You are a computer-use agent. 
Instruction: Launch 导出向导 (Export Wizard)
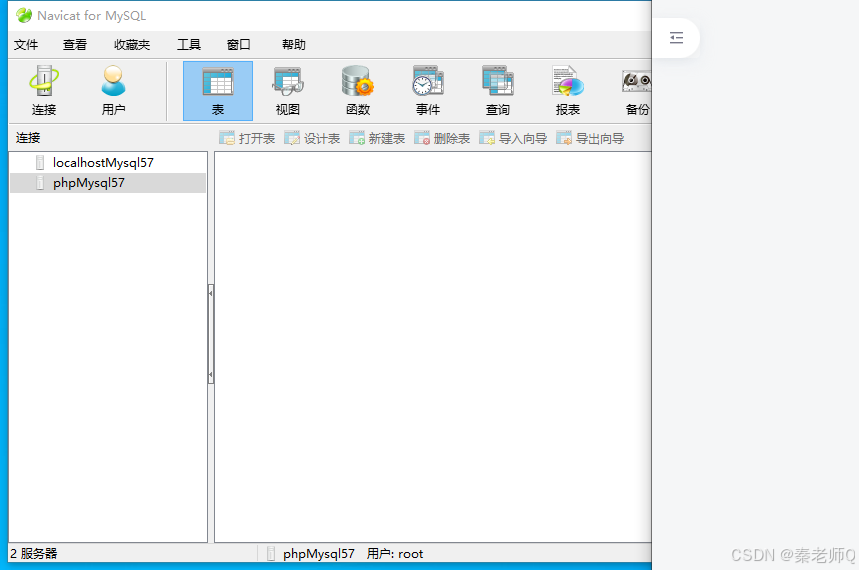click(x=590, y=138)
